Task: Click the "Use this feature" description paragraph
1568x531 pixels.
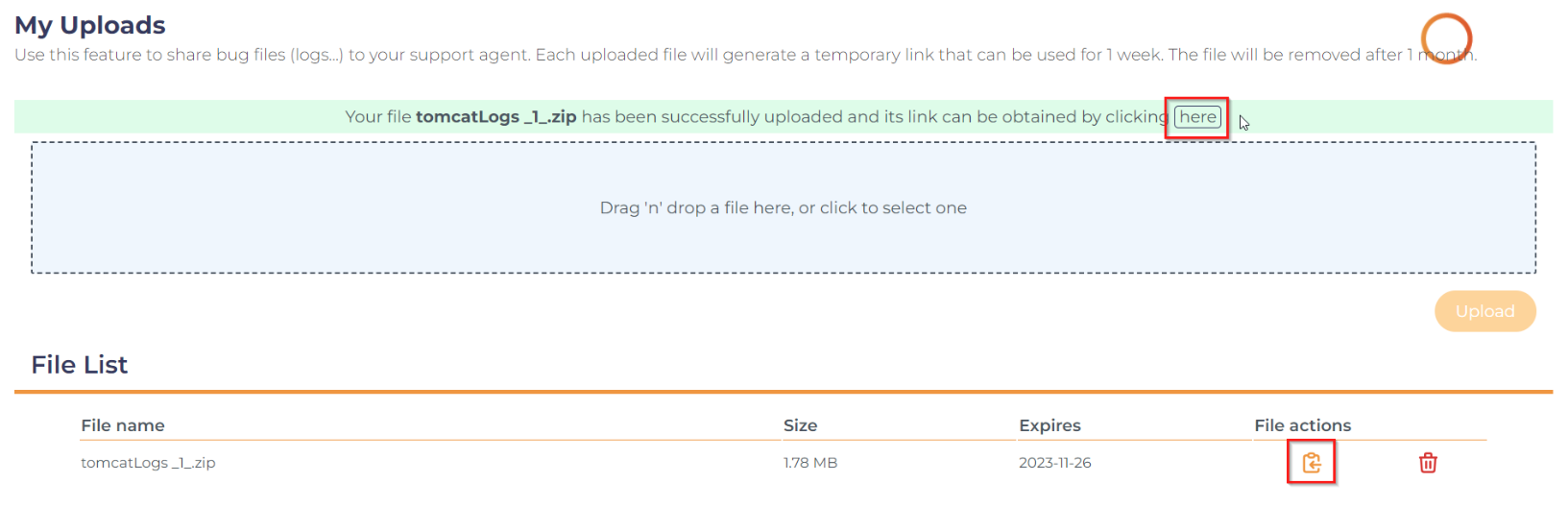Action: point(672,55)
